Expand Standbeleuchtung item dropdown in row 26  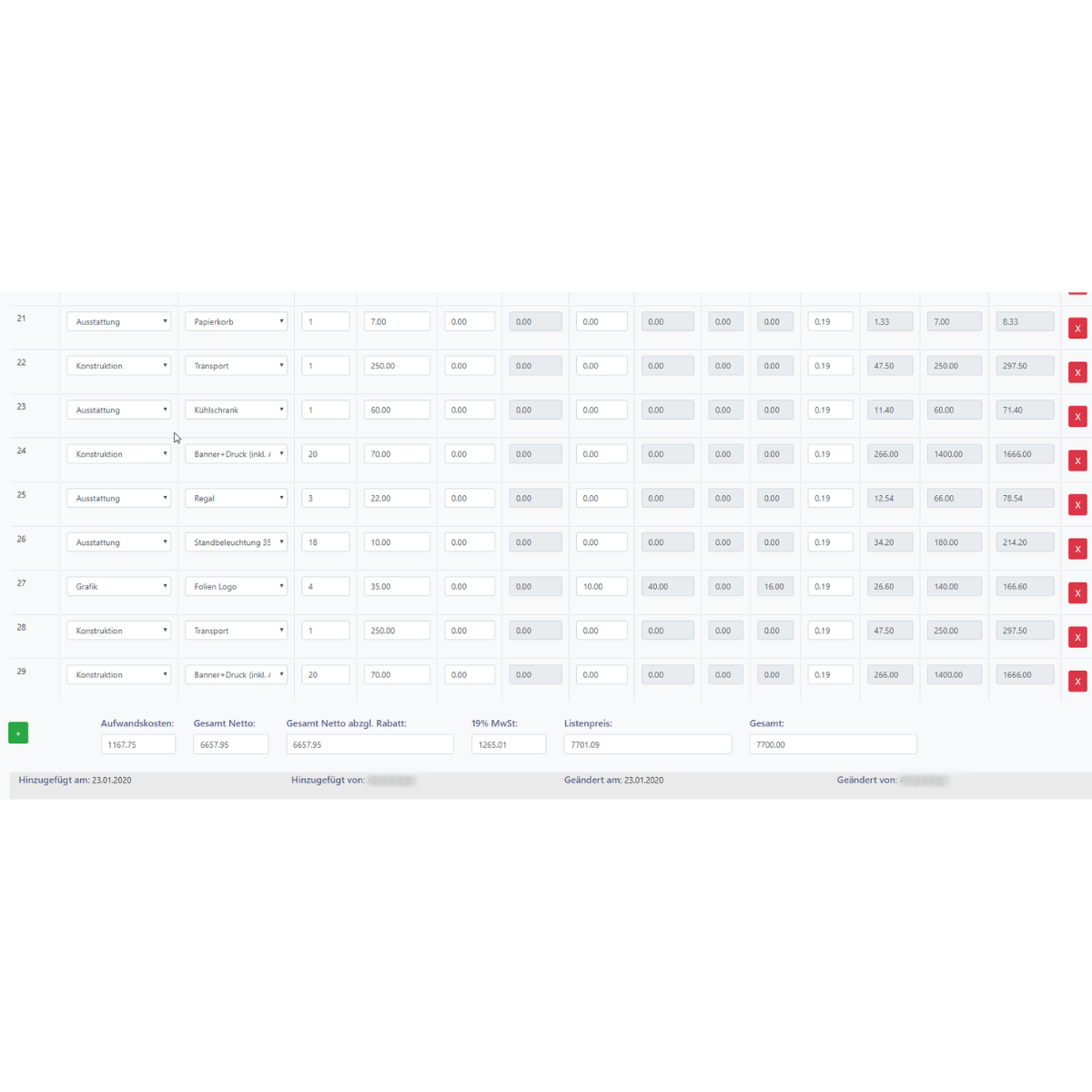[236, 542]
